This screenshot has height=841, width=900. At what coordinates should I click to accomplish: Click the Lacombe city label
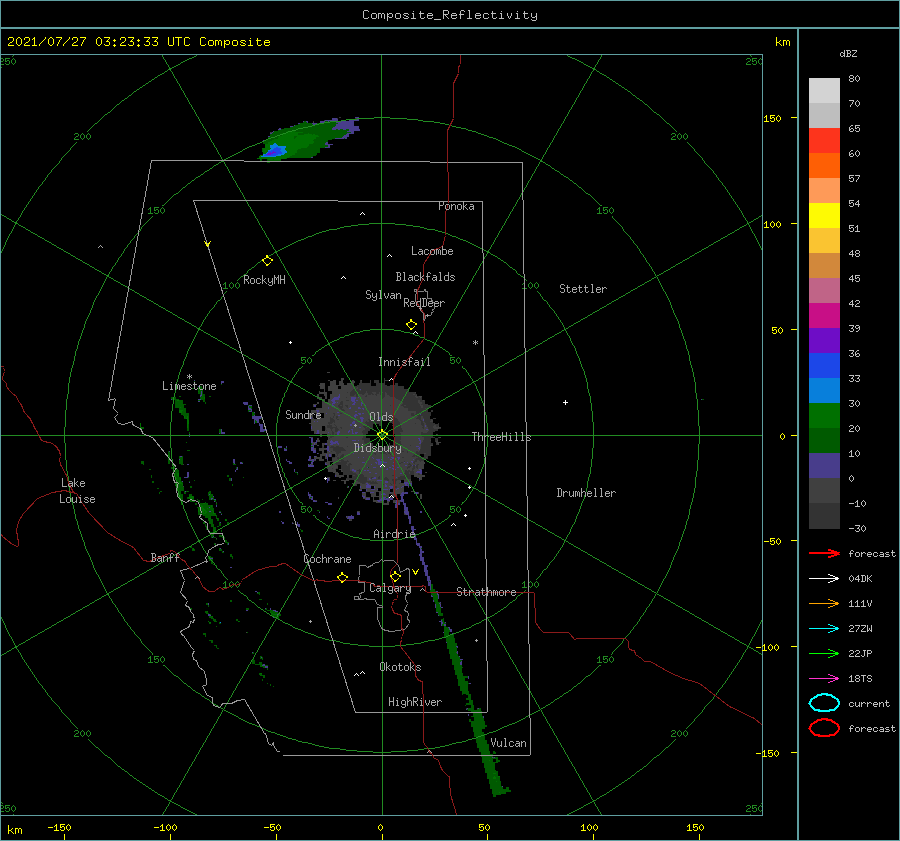pos(432,251)
